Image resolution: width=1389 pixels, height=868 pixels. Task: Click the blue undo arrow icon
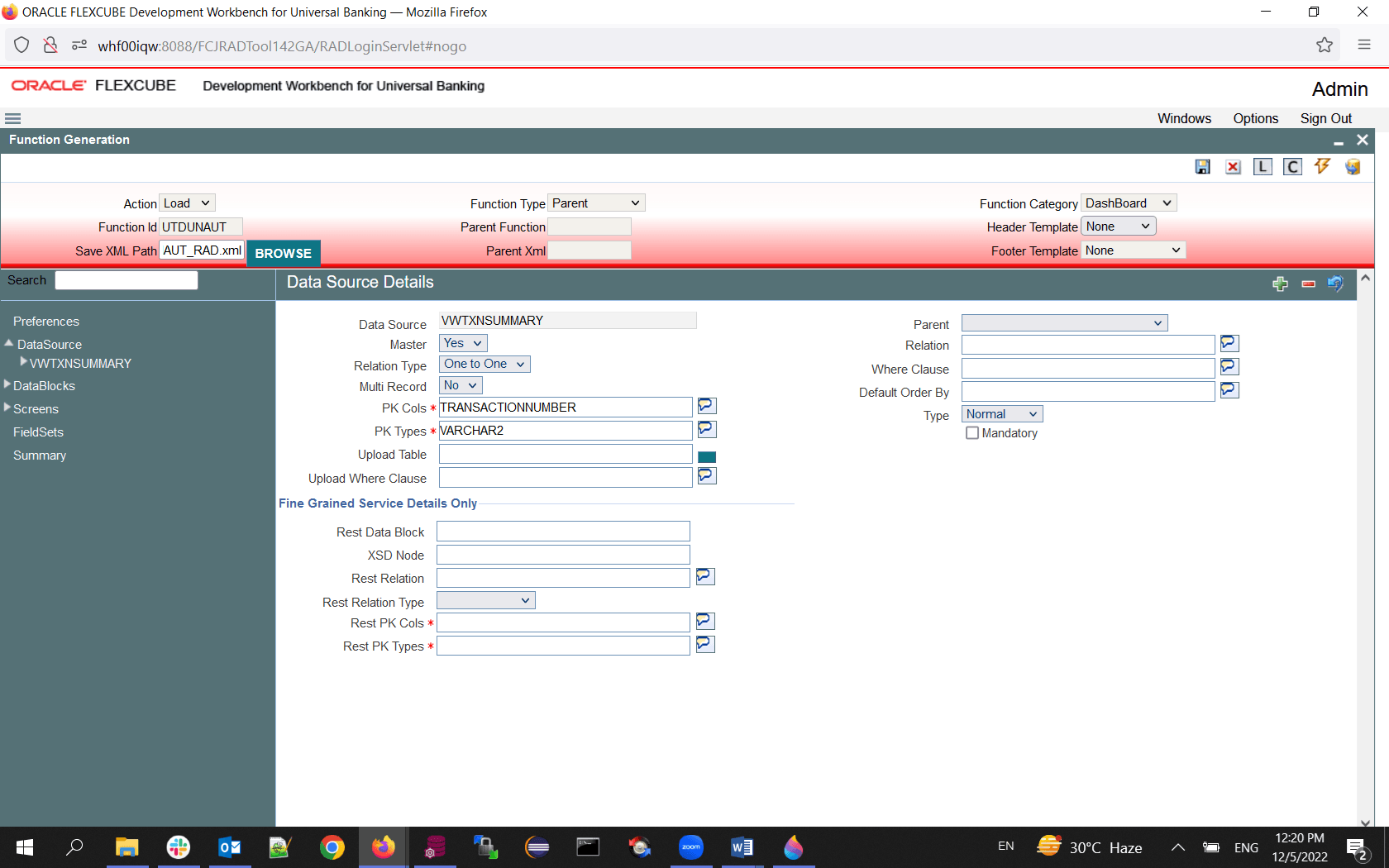pos(1335,284)
